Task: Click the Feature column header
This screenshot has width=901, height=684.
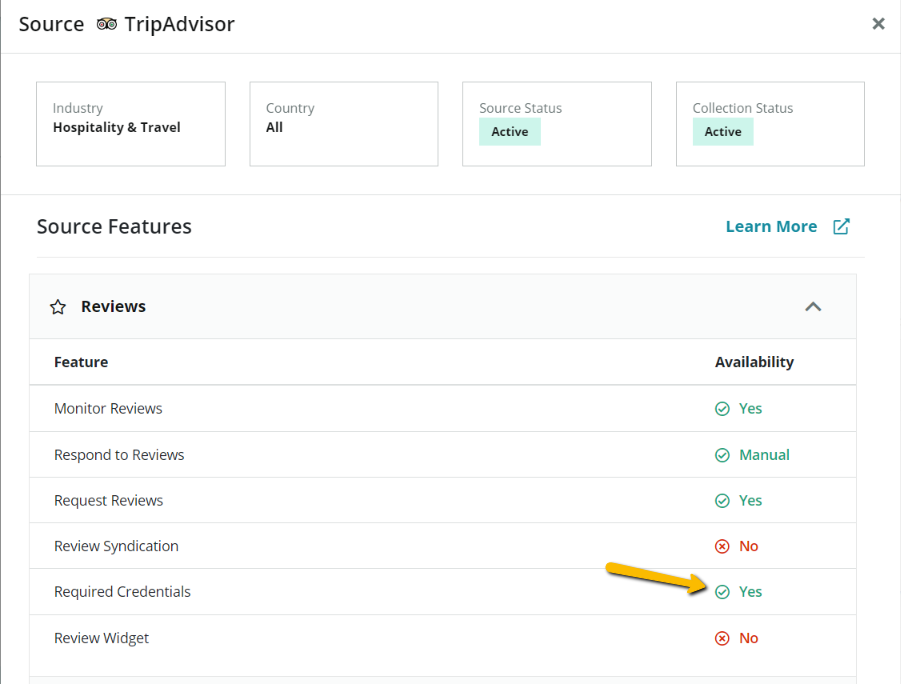Action: [81, 362]
